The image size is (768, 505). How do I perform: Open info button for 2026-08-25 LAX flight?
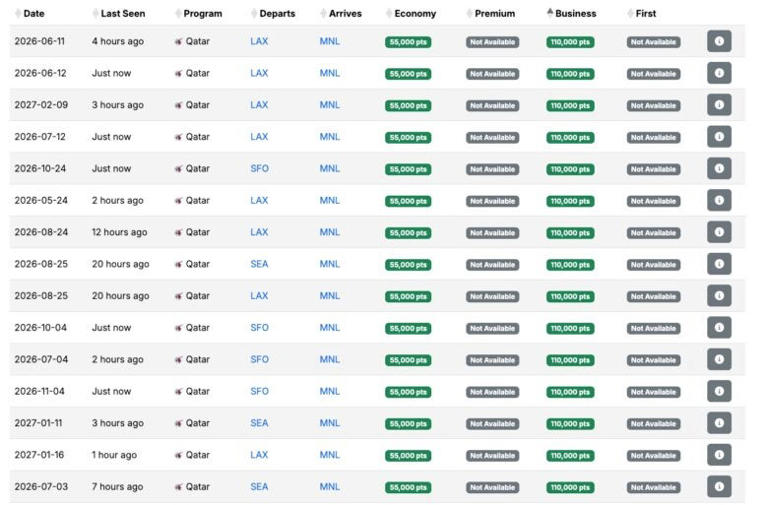[719, 296]
